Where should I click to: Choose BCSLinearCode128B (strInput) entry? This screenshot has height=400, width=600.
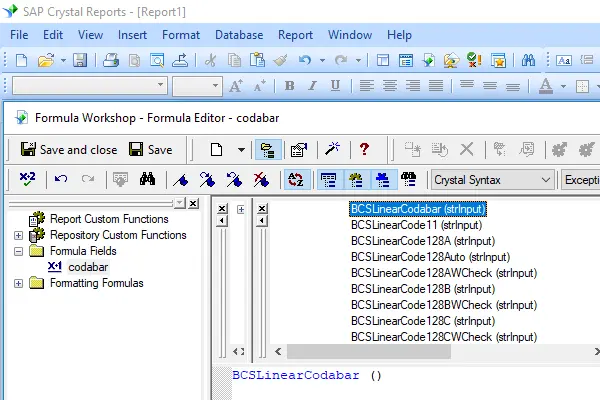(423, 289)
